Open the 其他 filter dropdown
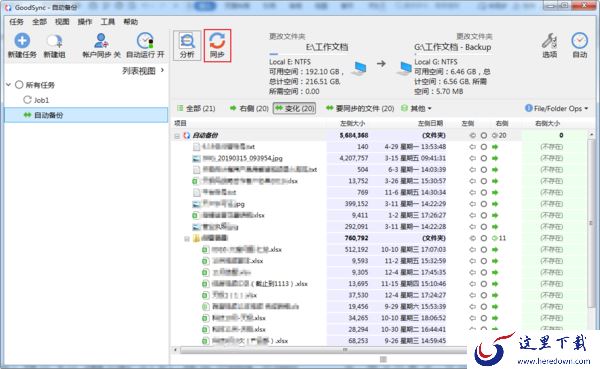Viewport: 600px width, 369px height. [416, 109]
